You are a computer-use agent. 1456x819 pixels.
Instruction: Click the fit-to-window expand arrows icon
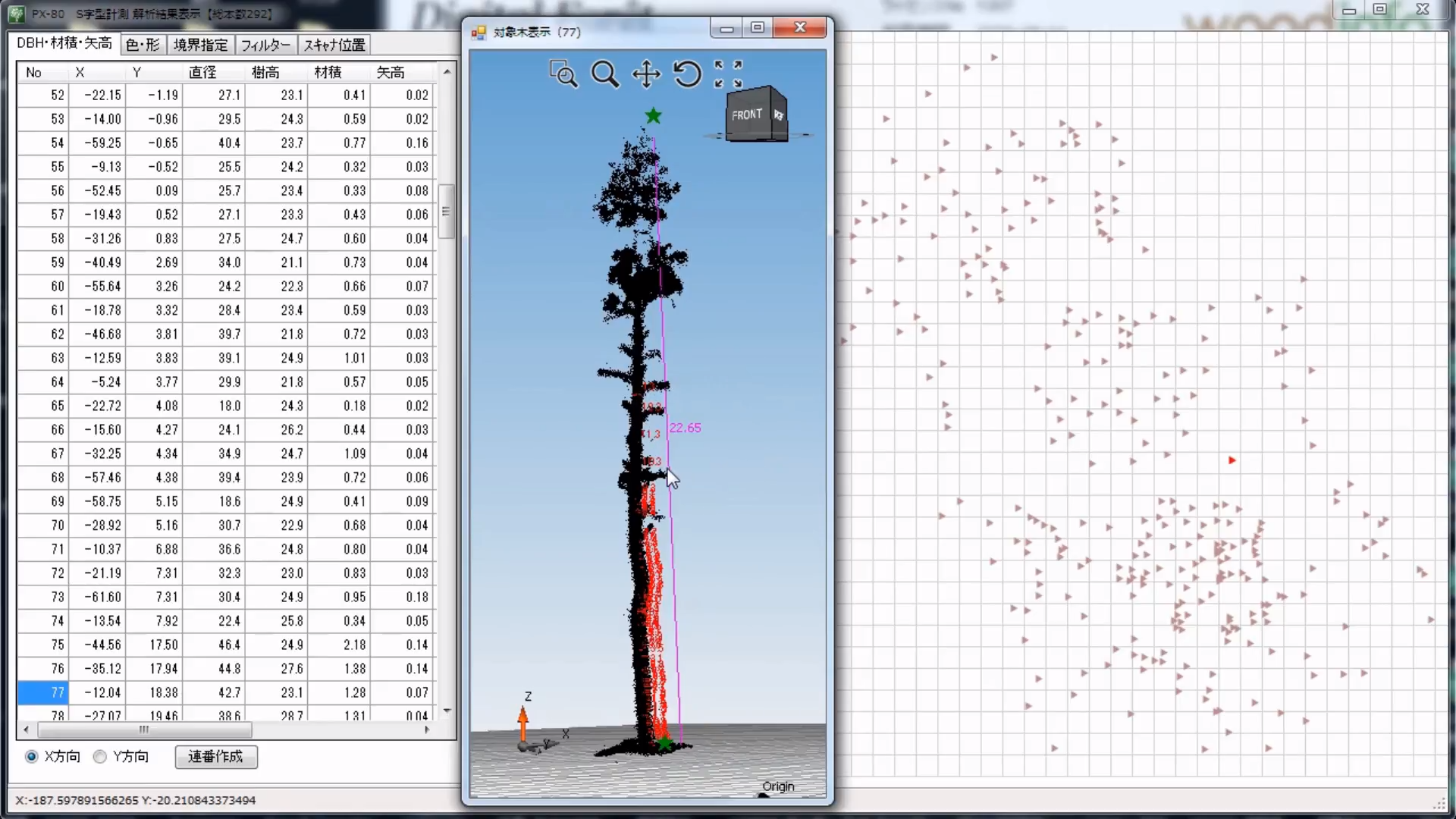point(728,74)
